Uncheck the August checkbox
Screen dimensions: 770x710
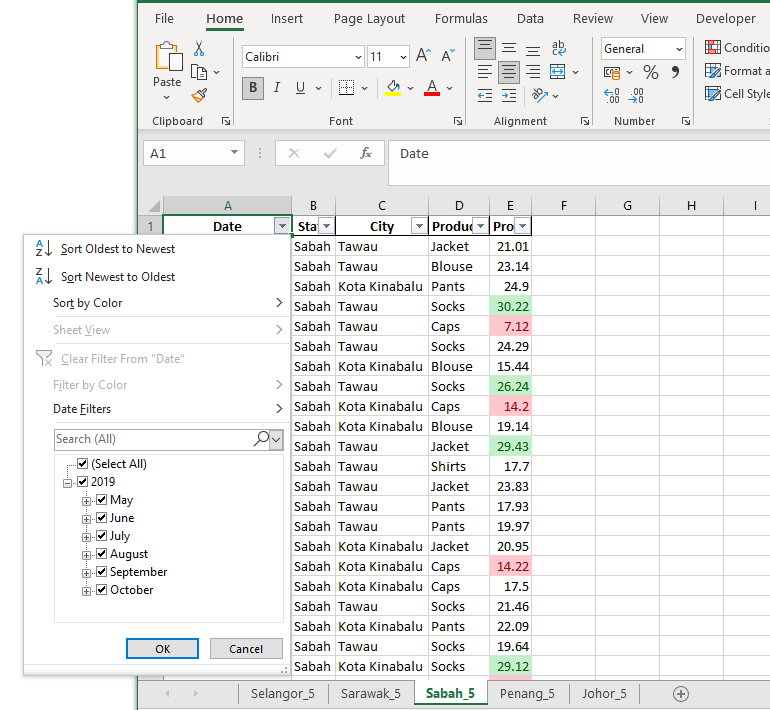pos(101,554)
